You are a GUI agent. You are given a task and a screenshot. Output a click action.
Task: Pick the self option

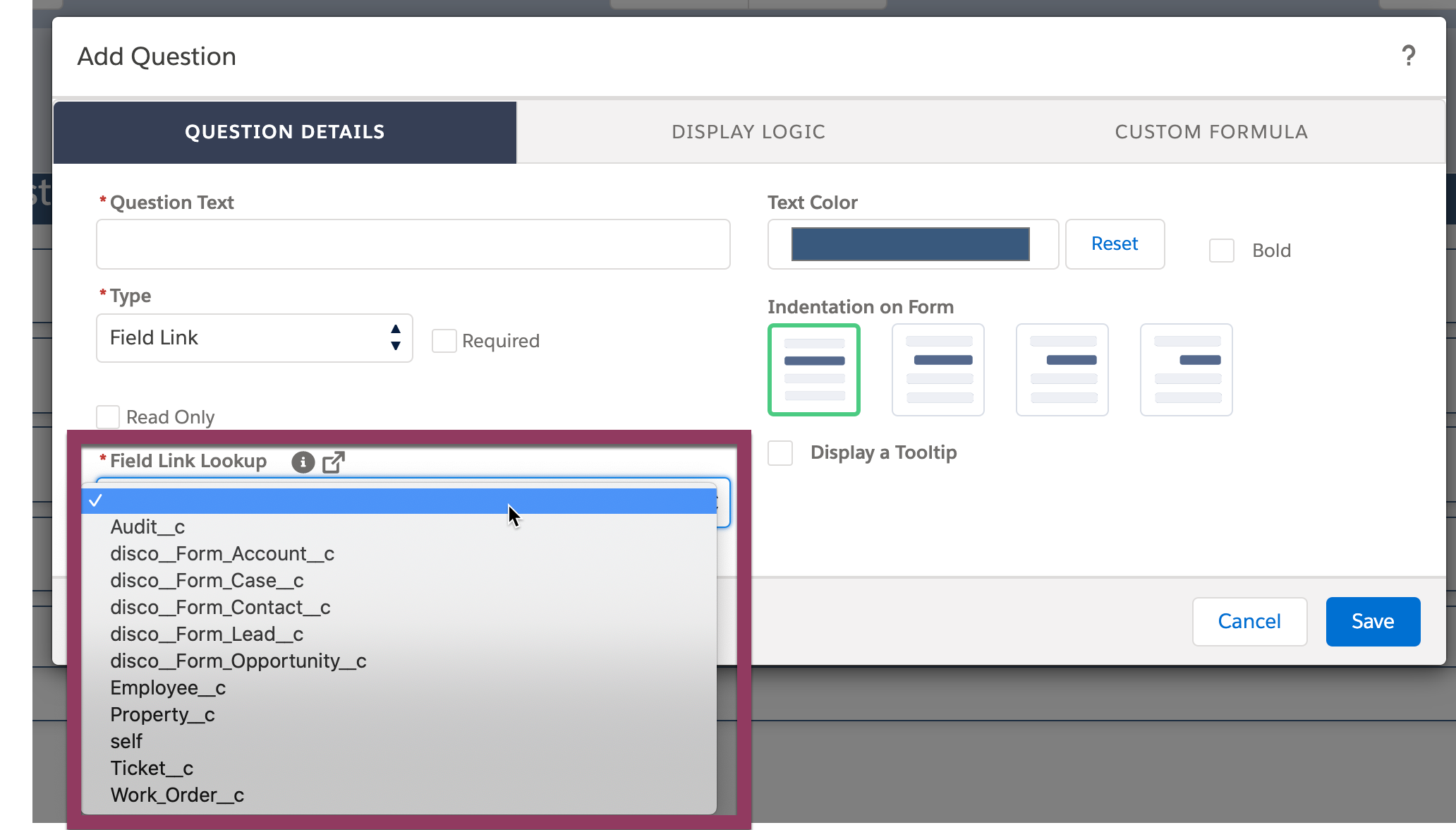(399, 742)
